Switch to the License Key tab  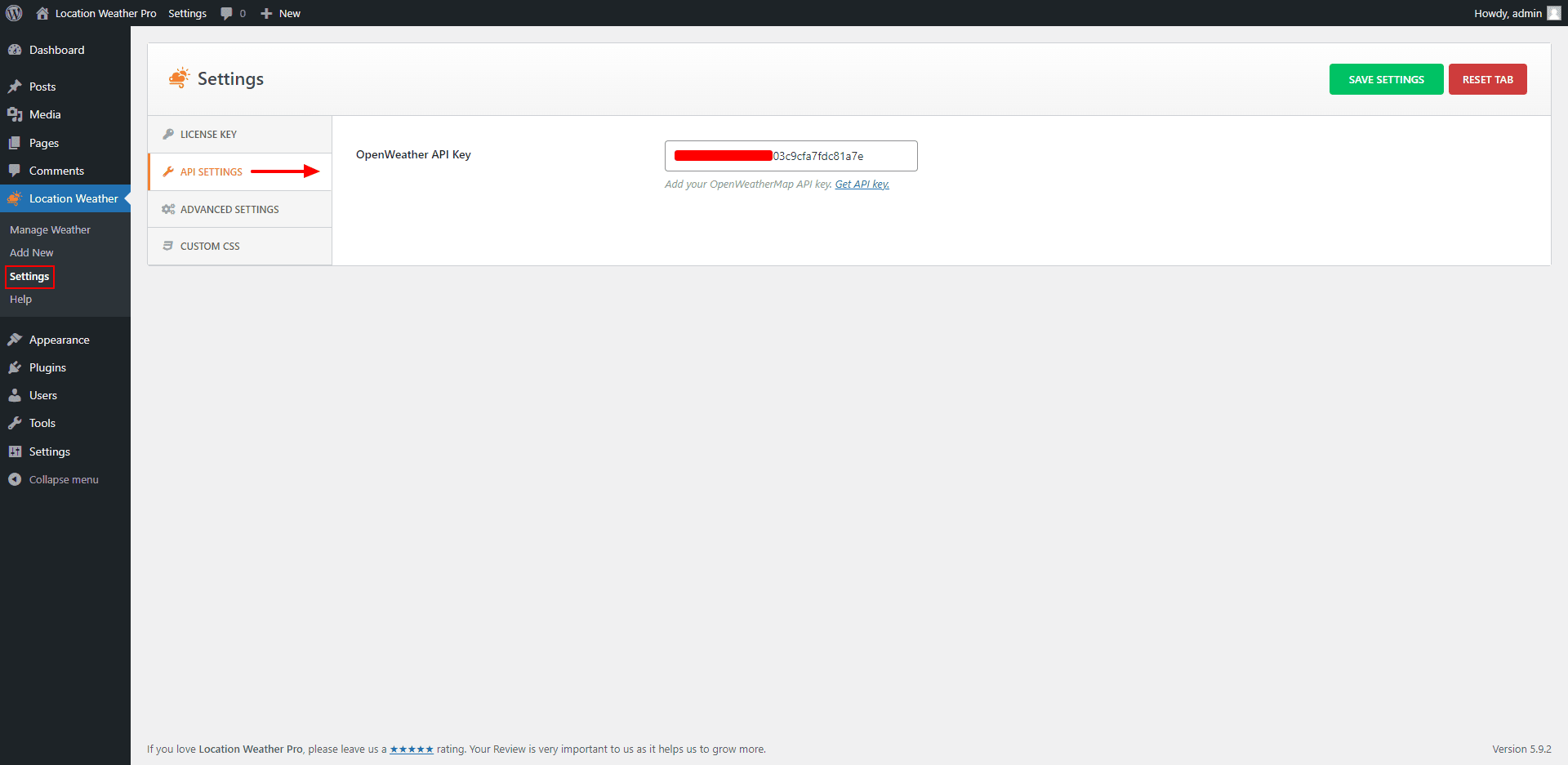coord(208,134)
